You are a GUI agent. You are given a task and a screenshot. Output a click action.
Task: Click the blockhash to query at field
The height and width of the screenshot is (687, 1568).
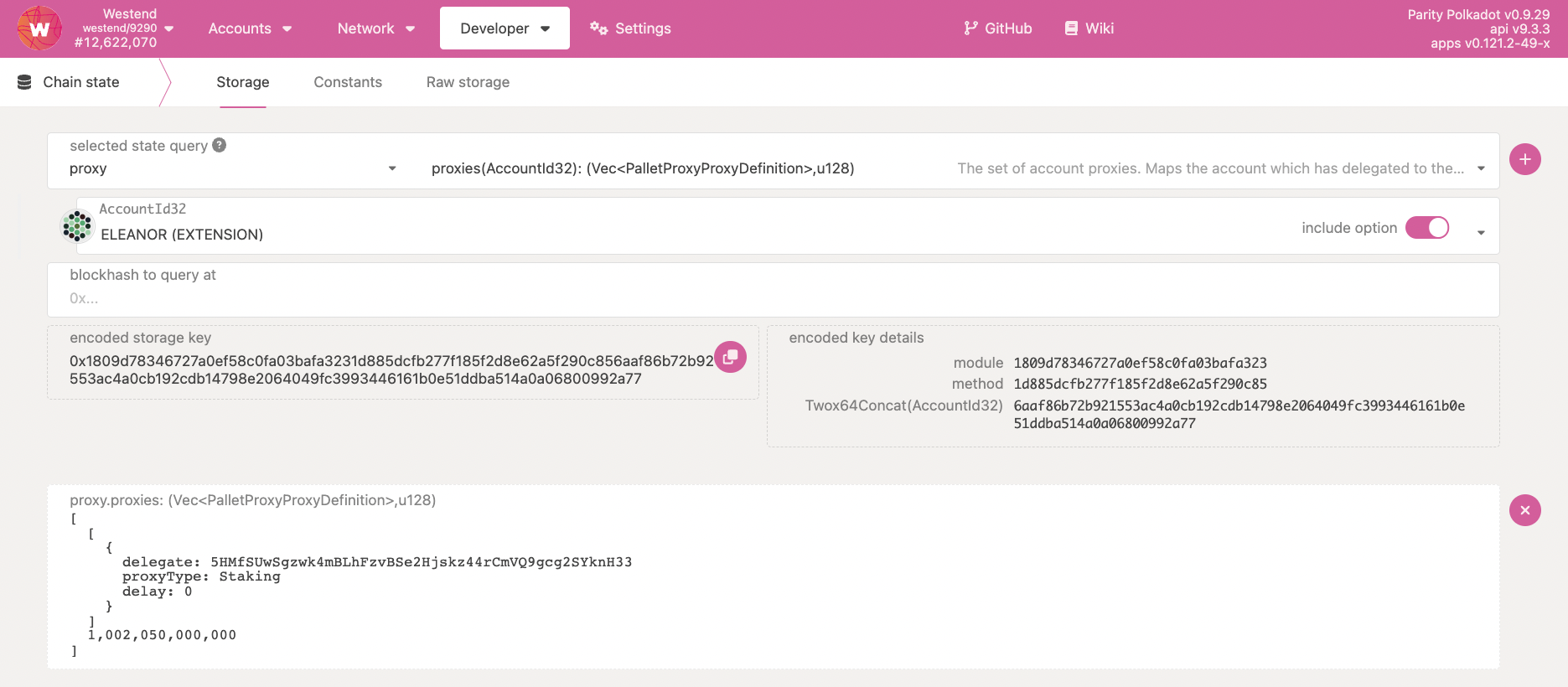[774, 290]
